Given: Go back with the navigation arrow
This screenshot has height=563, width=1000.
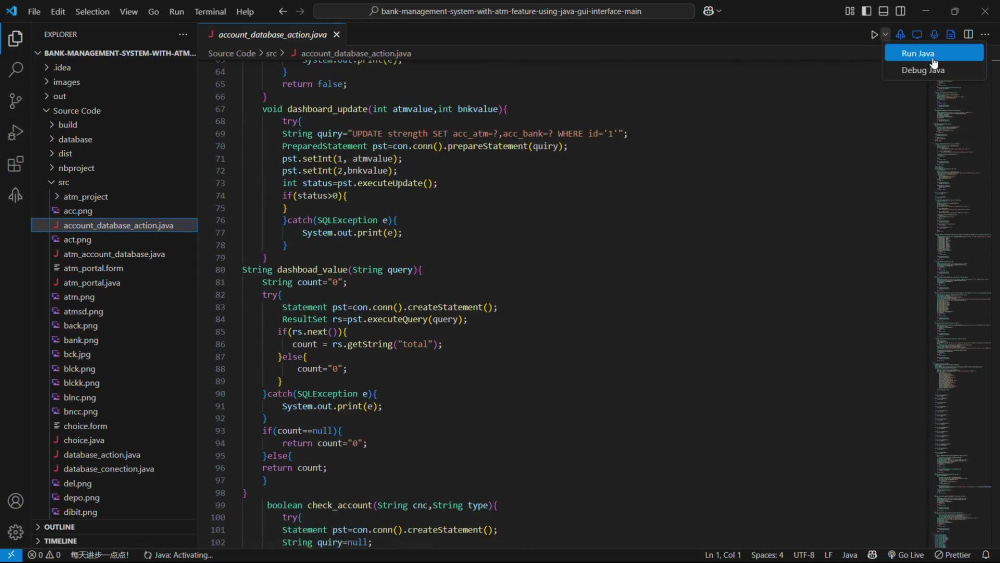Looking at the screenshot, I should coord(283,11).
